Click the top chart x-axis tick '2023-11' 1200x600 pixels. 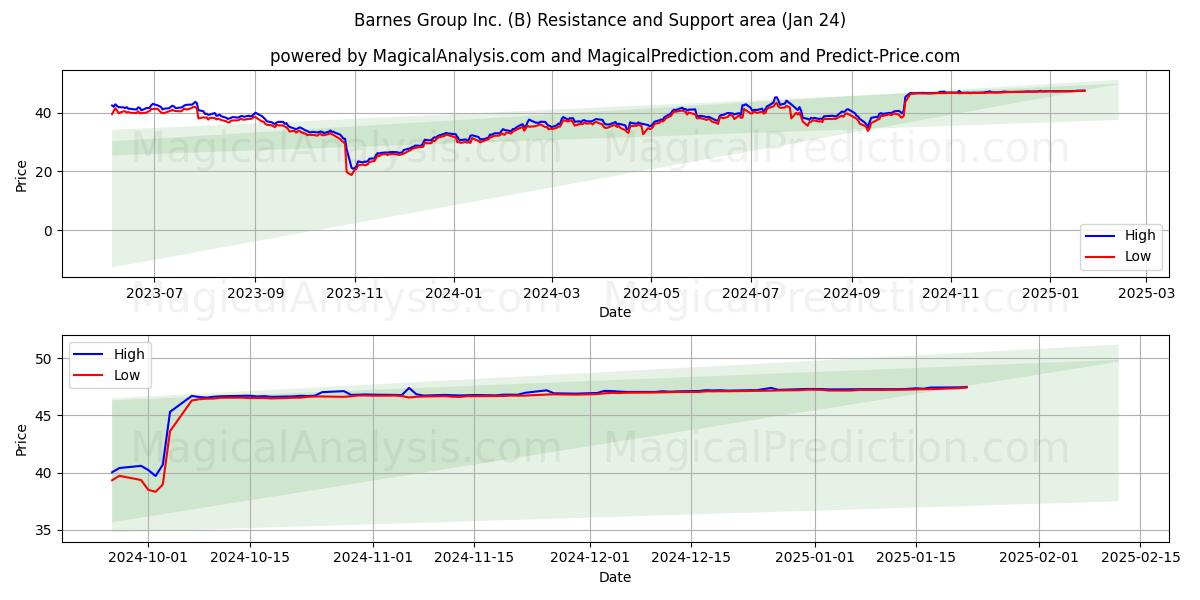coord(355,294)
